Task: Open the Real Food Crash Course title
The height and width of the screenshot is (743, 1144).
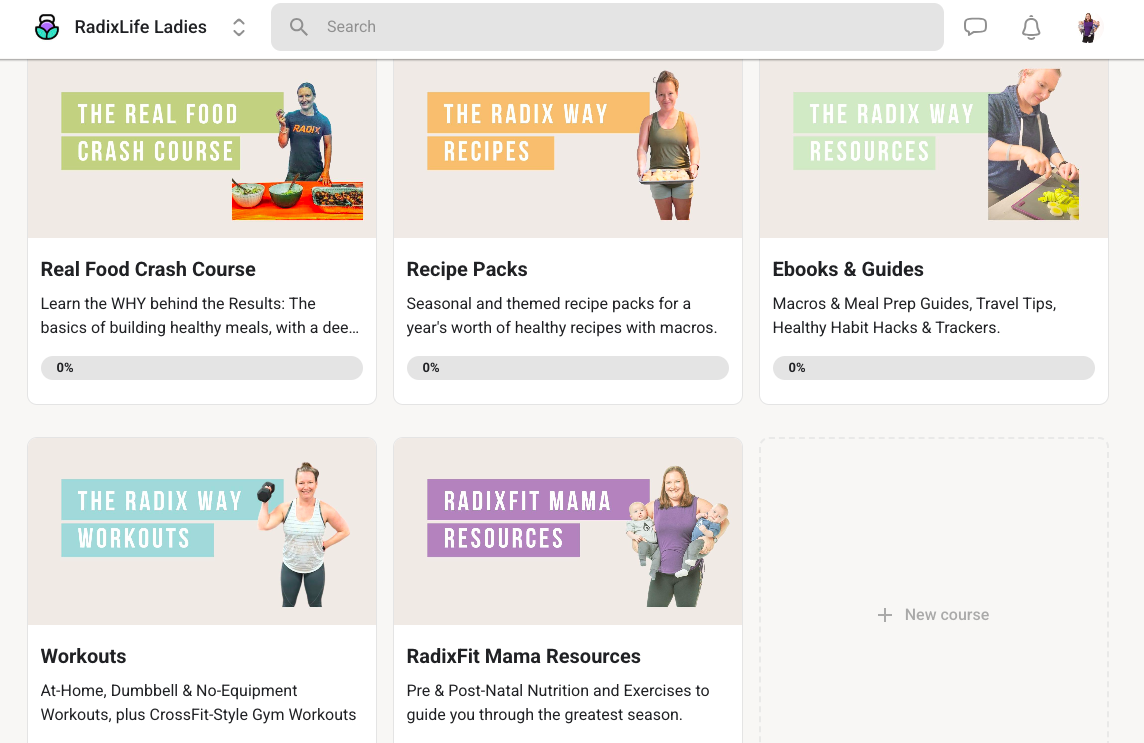Action: tap(148, 269)
